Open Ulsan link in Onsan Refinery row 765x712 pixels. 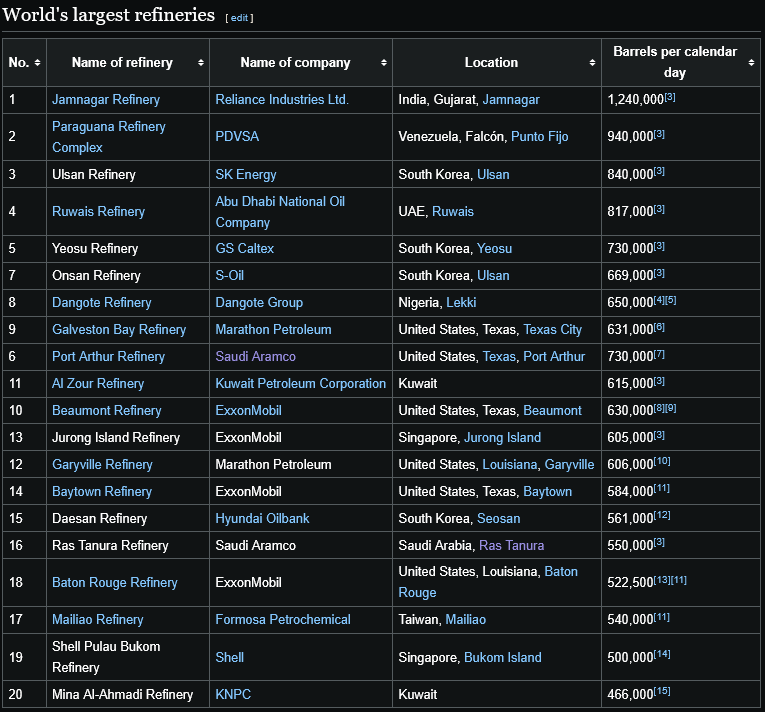(493, 275)
